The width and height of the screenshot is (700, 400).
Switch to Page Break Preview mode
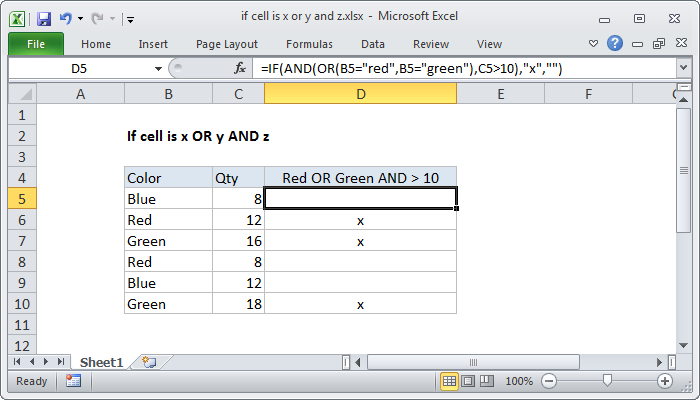pos(488,381)
